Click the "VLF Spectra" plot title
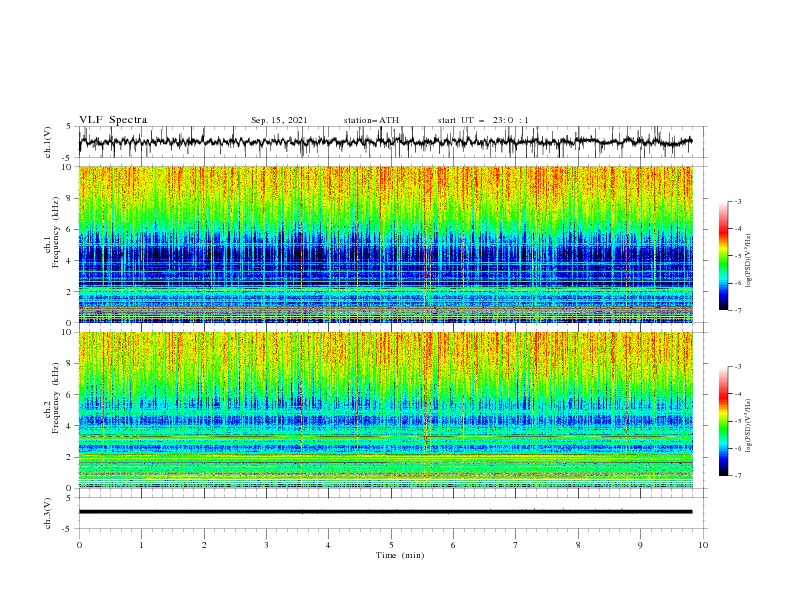792x612 pixels. [113, 120]
